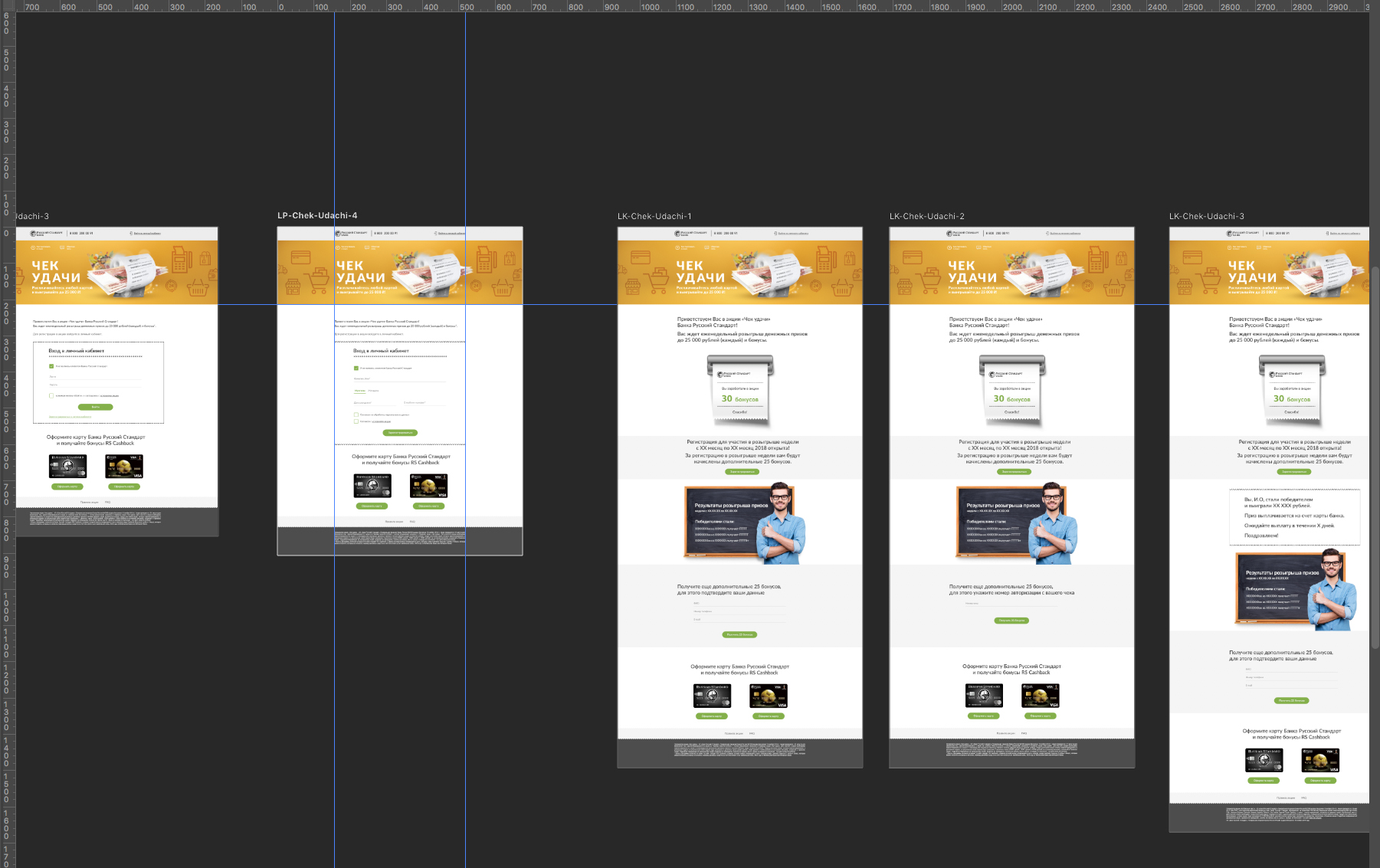Image resolution: width=1380 pixels, height=868 pixels.
Task: Click bank logo in leftmost artboard header
Action: 46,233
